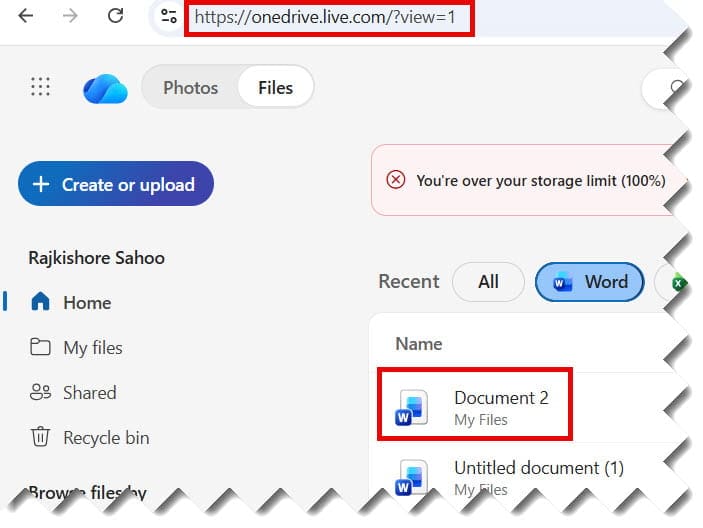
Task: Click the Word icon in filter chip
Action: [563, 282]
